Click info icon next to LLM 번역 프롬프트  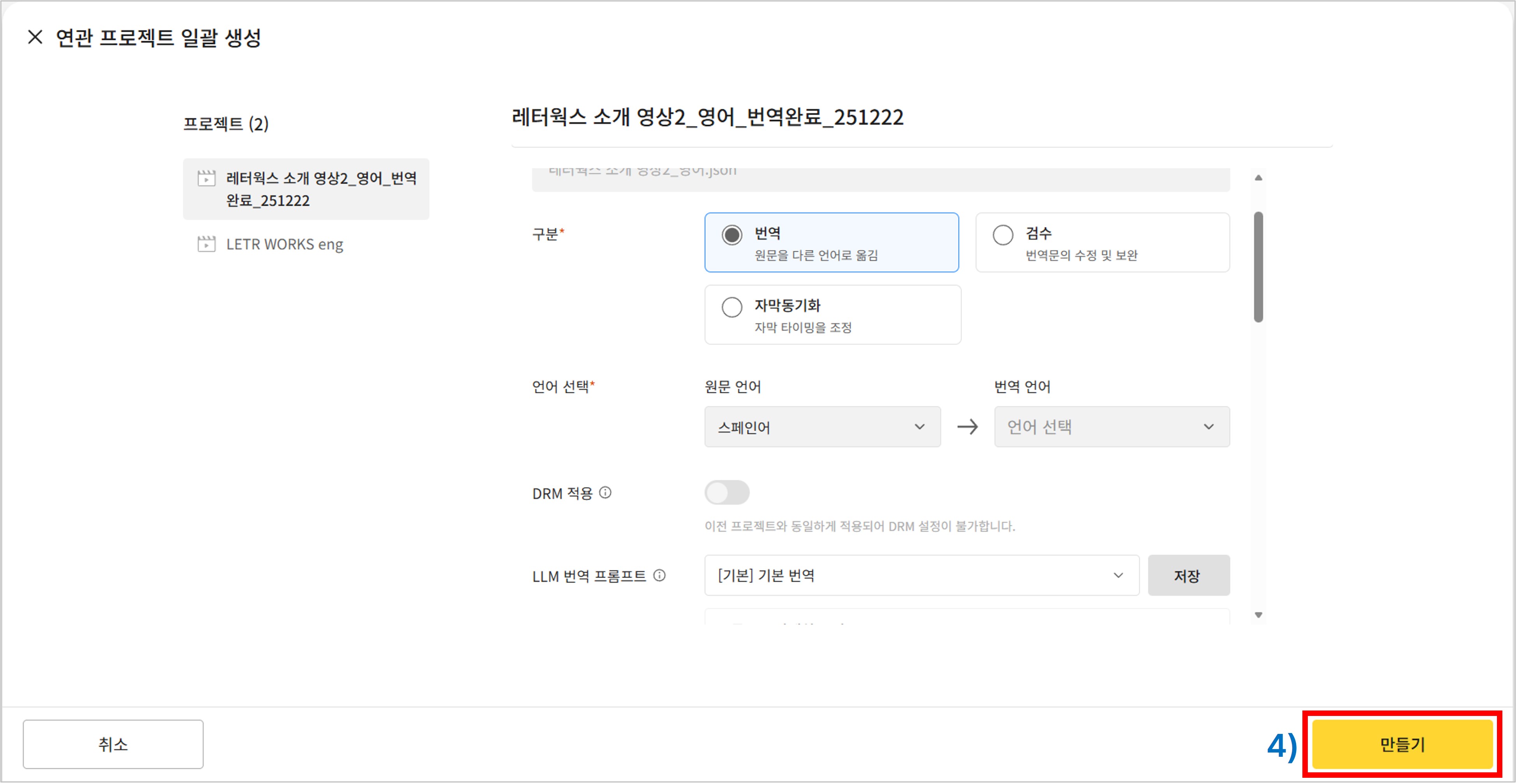click(x=660, y=575)
